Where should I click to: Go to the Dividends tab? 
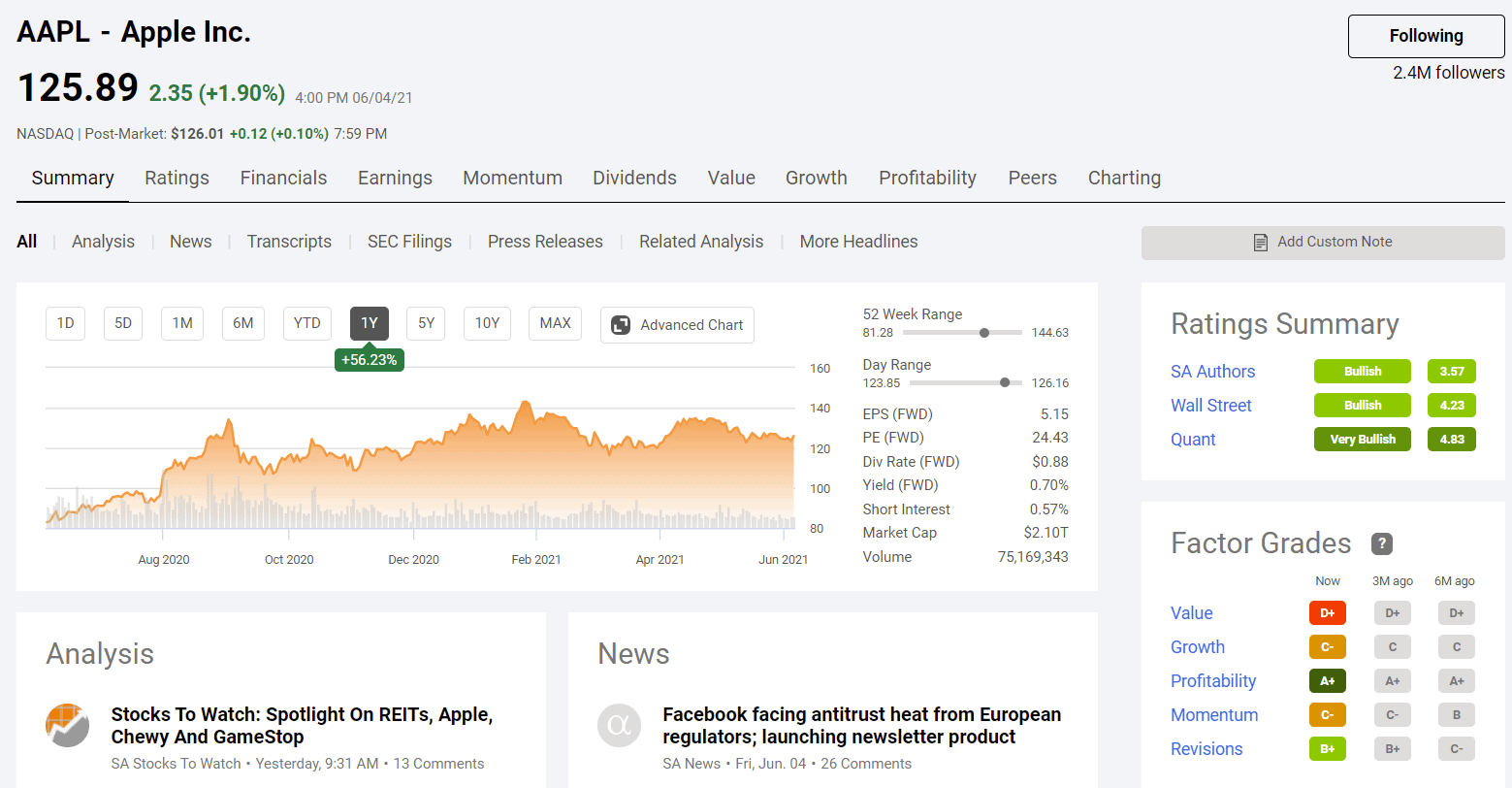pos(634,178)
